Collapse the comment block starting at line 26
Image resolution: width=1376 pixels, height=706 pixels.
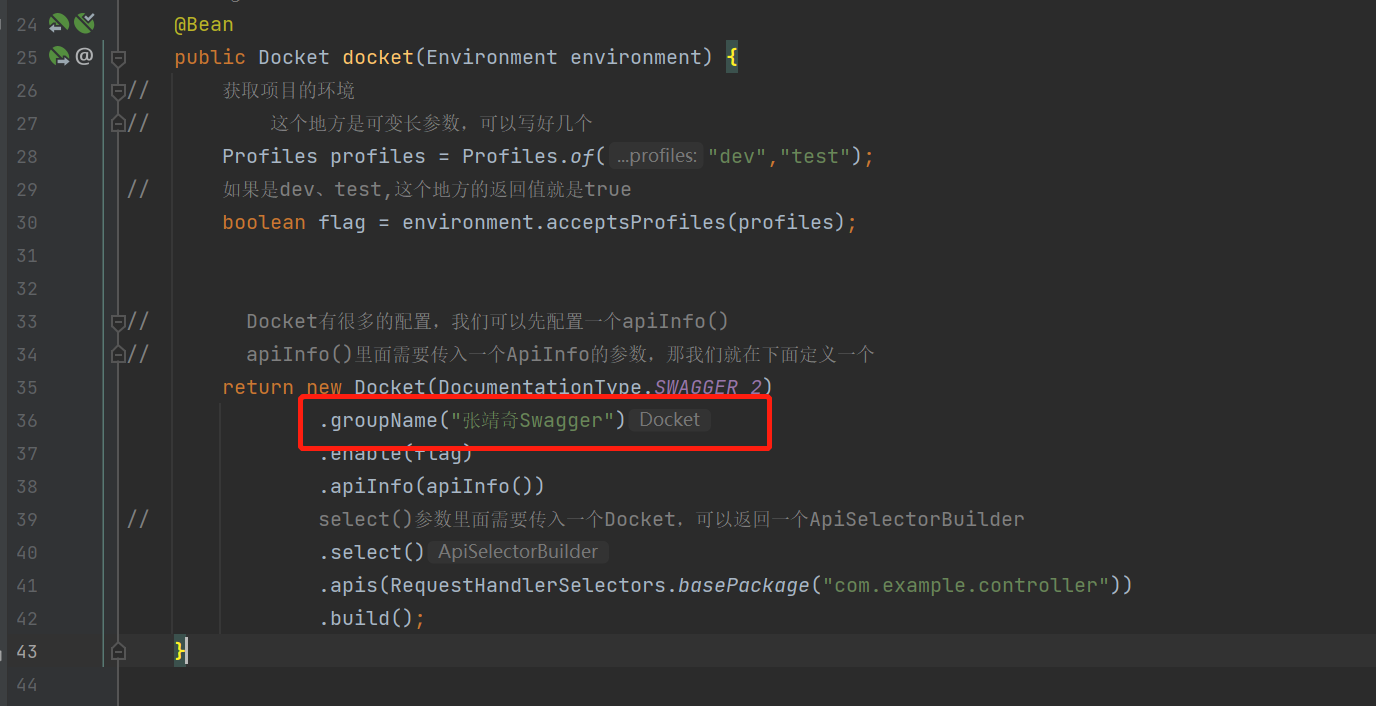(x=118, y=91)
